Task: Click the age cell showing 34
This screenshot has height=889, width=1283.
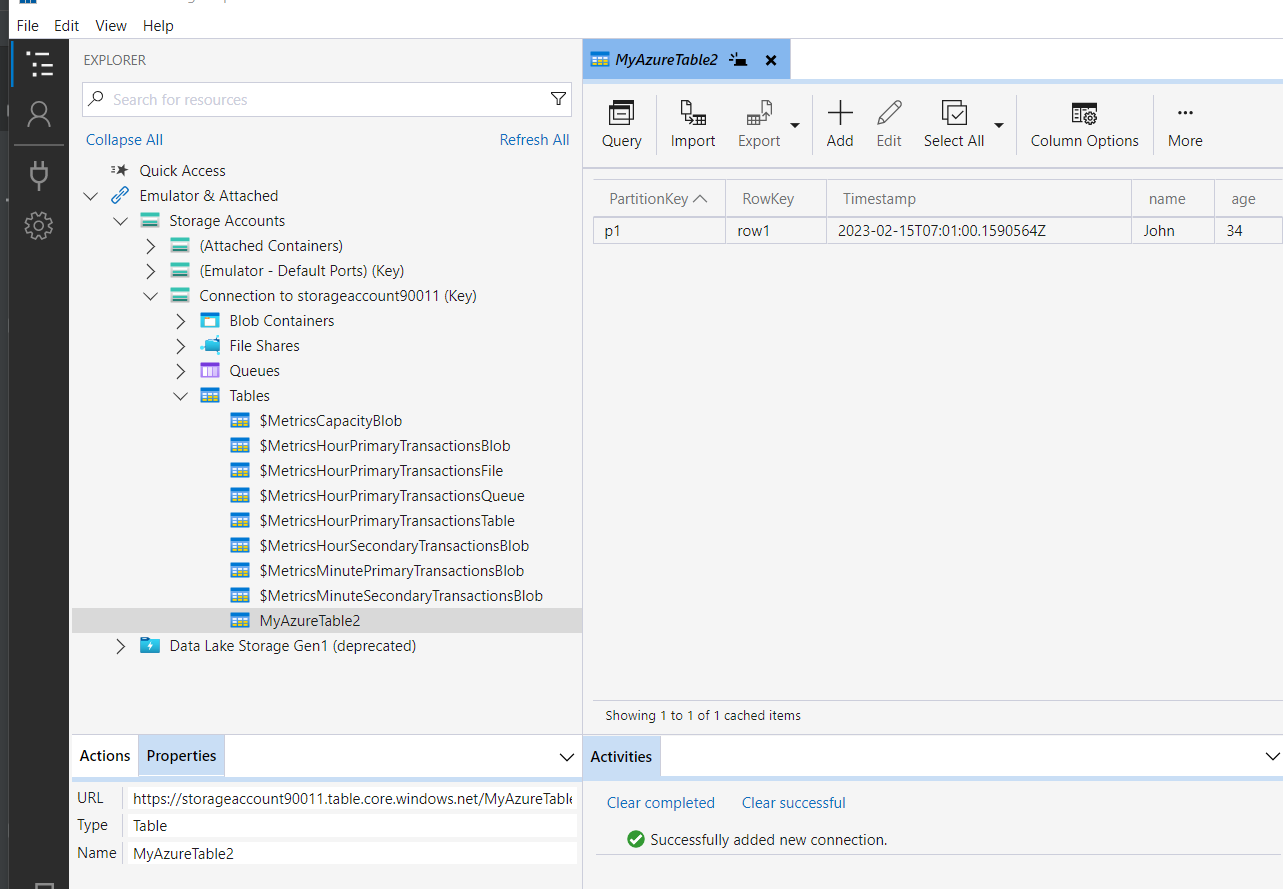Action: coord(1248,231)
